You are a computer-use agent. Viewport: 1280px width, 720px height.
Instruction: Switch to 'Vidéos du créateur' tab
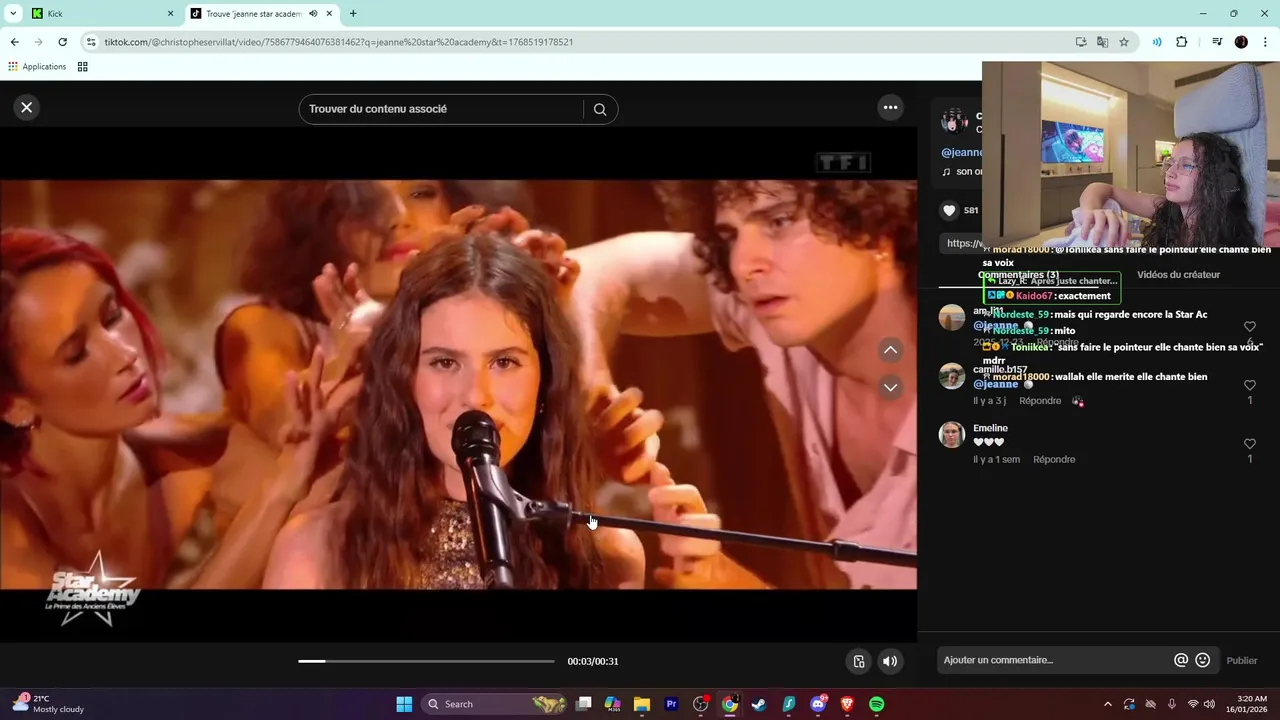(x=1178, y=275)
